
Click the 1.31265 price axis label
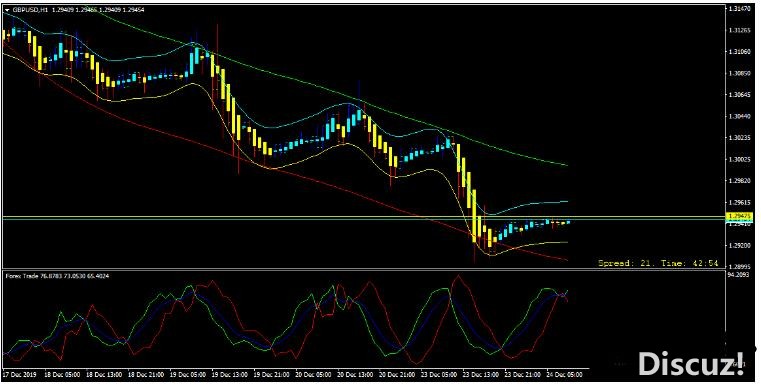739,30
